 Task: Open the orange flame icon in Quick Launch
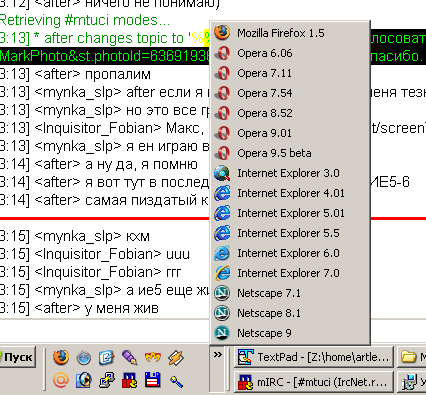click(x=153, y=358)
